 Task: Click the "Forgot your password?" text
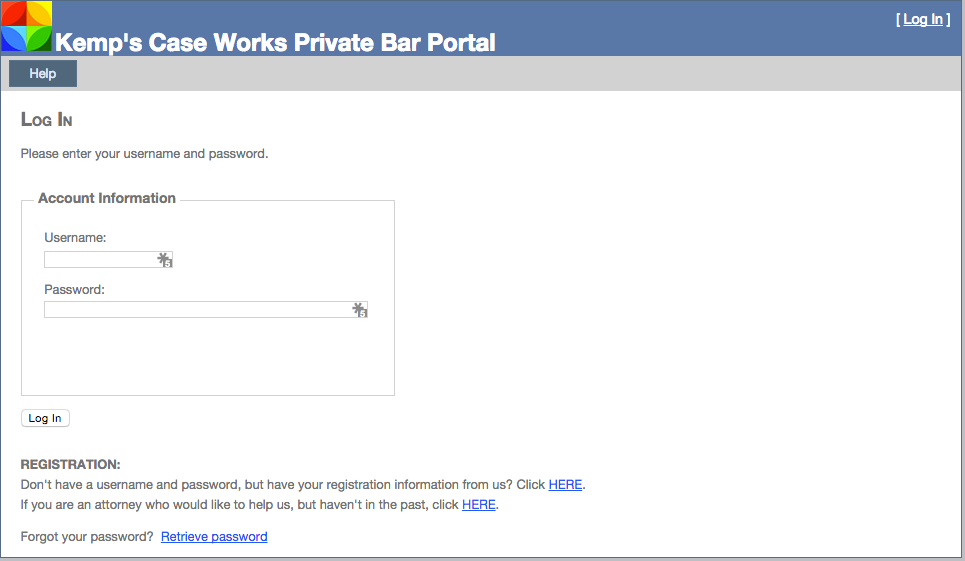pos(87,537)
